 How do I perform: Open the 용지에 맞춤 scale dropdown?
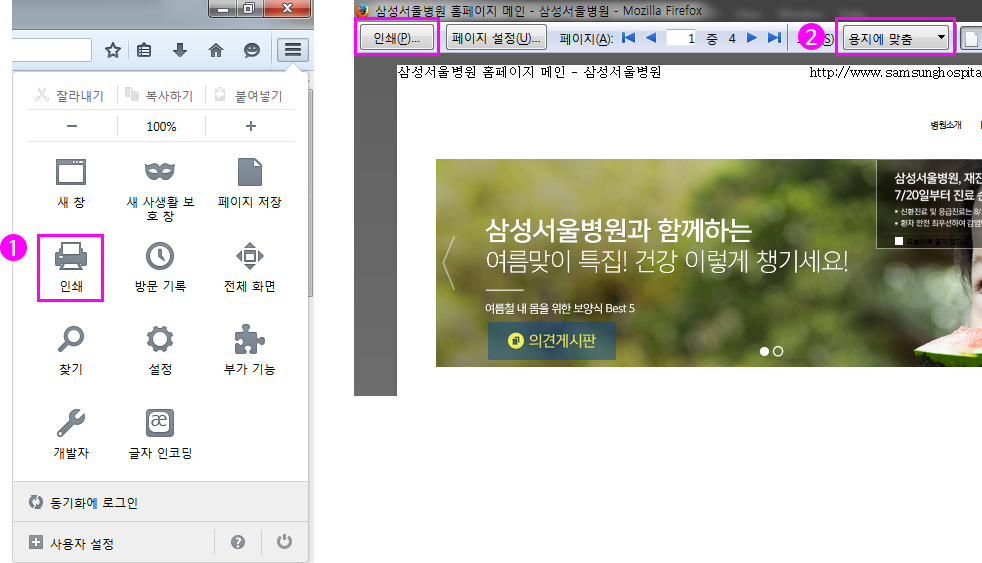coord(896,38)
